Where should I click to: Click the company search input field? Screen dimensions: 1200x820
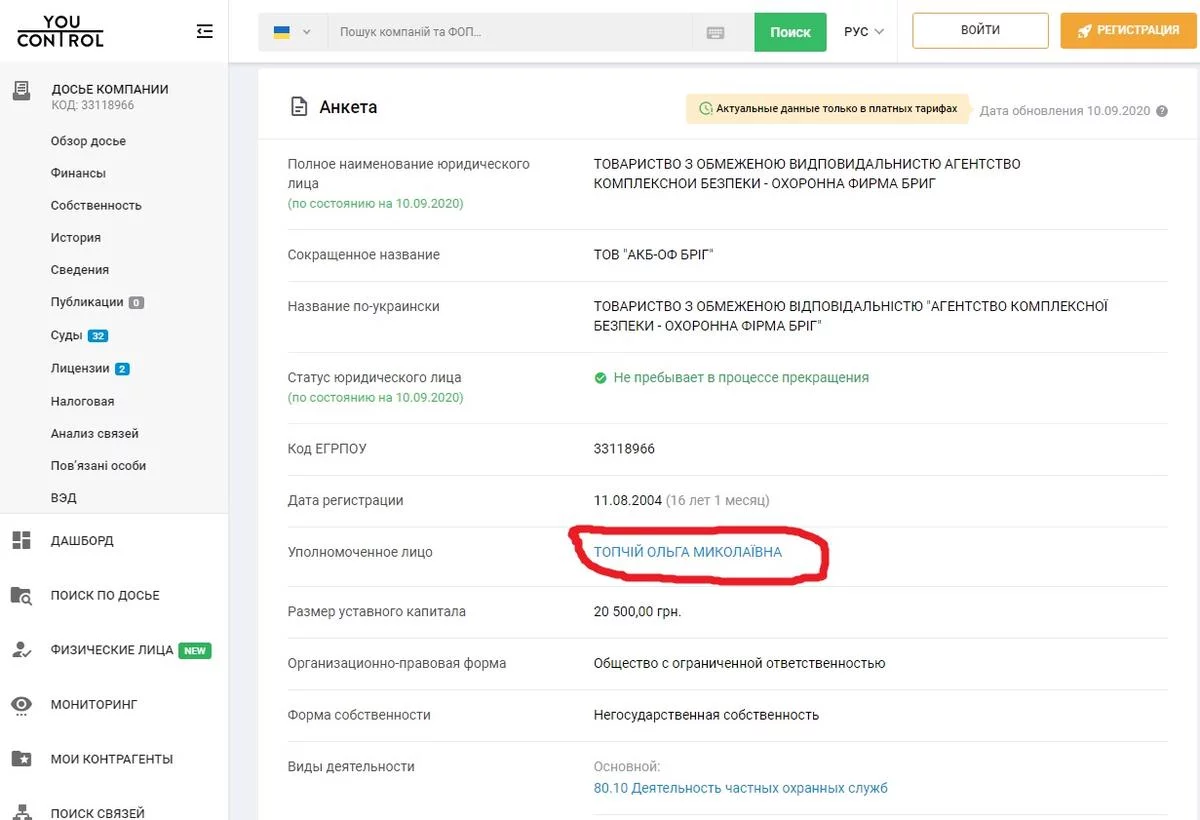[x=510, y=32]
